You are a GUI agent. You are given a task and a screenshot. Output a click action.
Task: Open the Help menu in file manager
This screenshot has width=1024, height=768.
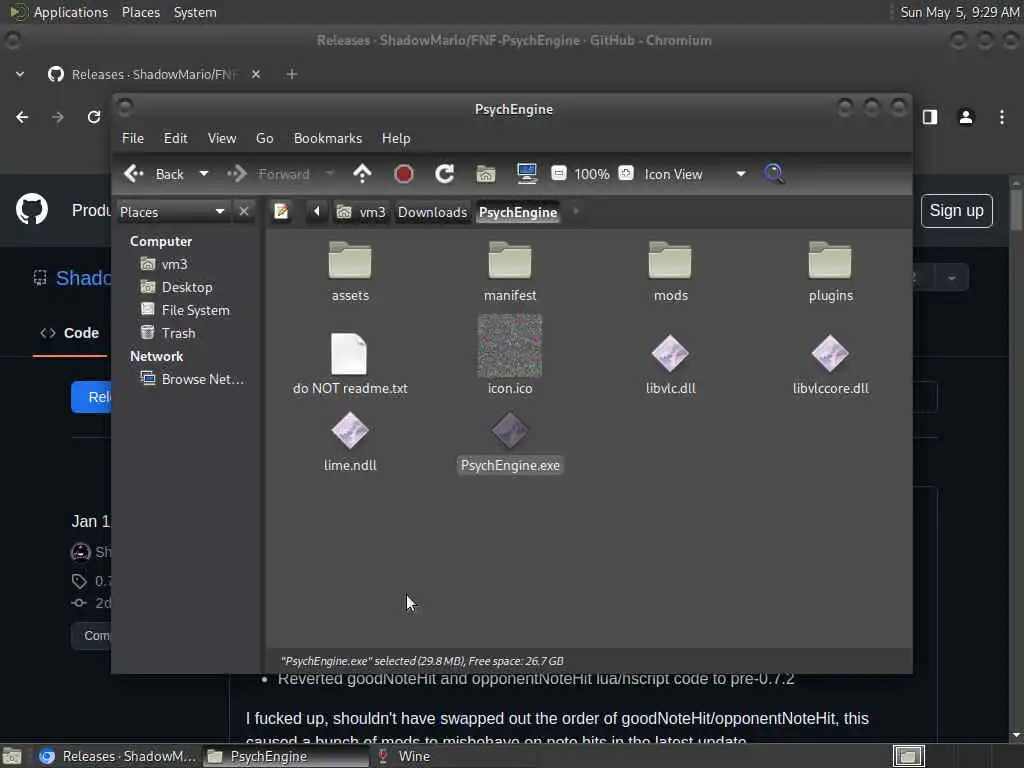(x=396, y=138)
